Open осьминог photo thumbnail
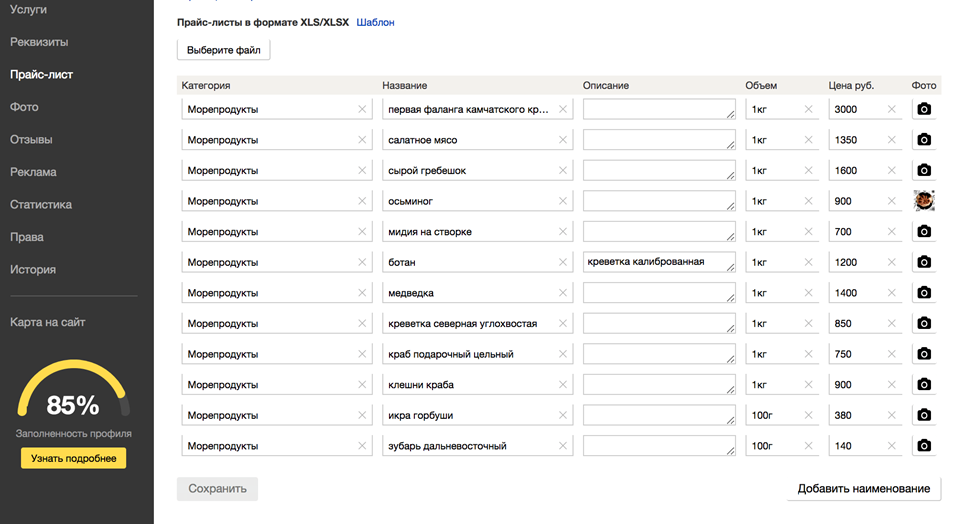The width and height of the screenshot is (974, 524). coord(924,201)
